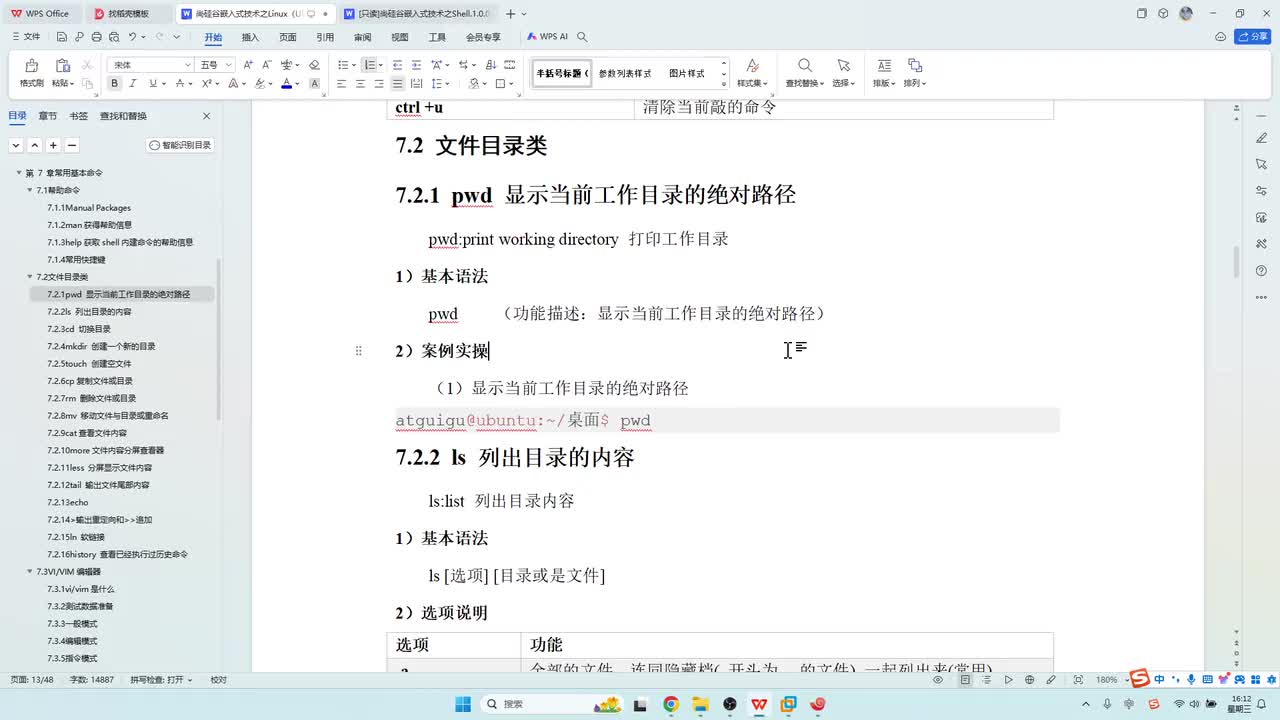
Task: Collapse the 7.2文件目录类 tree node
Action: tap(30, 277)
